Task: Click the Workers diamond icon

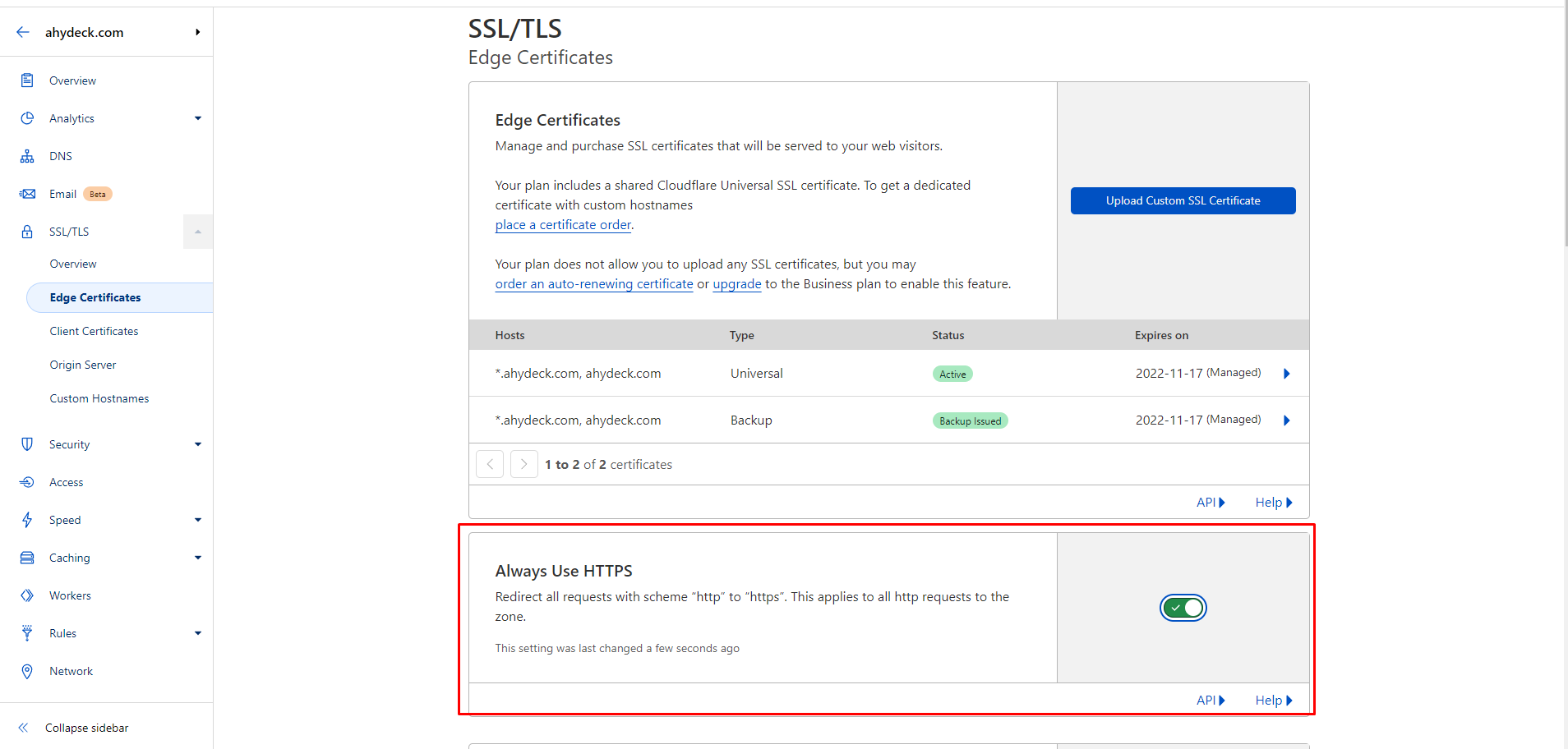Action: pyautogui.click(x=27, y=595)
